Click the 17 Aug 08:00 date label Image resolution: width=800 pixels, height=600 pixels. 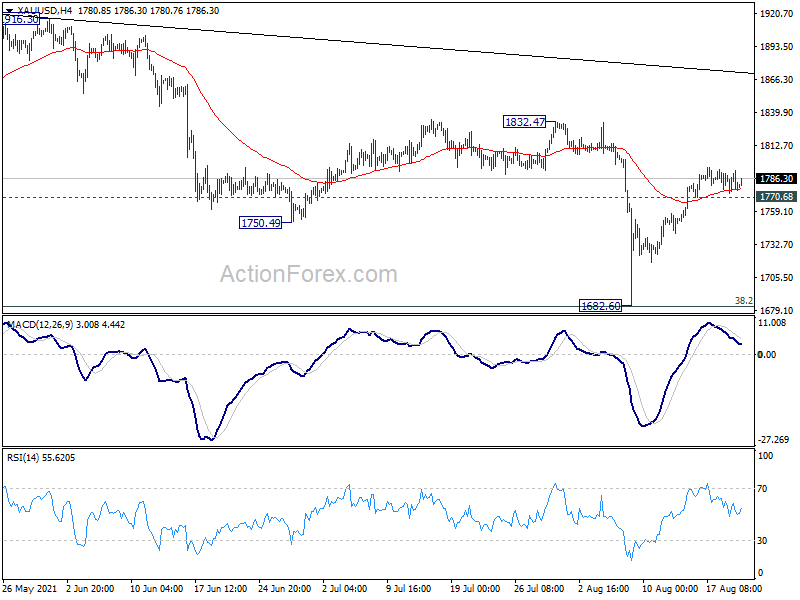[x=734, y=588]
